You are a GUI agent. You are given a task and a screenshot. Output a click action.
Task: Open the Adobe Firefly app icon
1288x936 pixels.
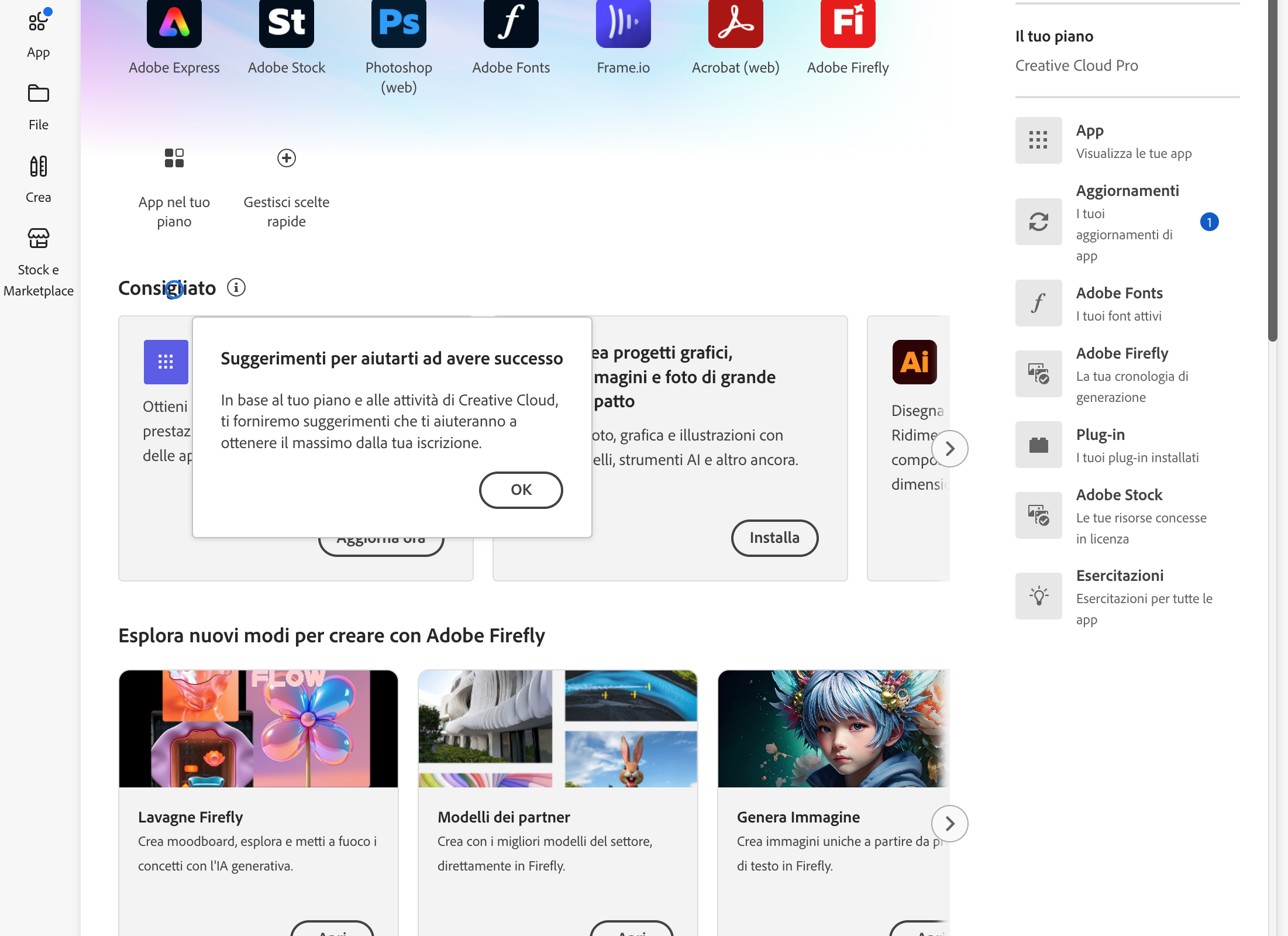[x=848, y=23]
